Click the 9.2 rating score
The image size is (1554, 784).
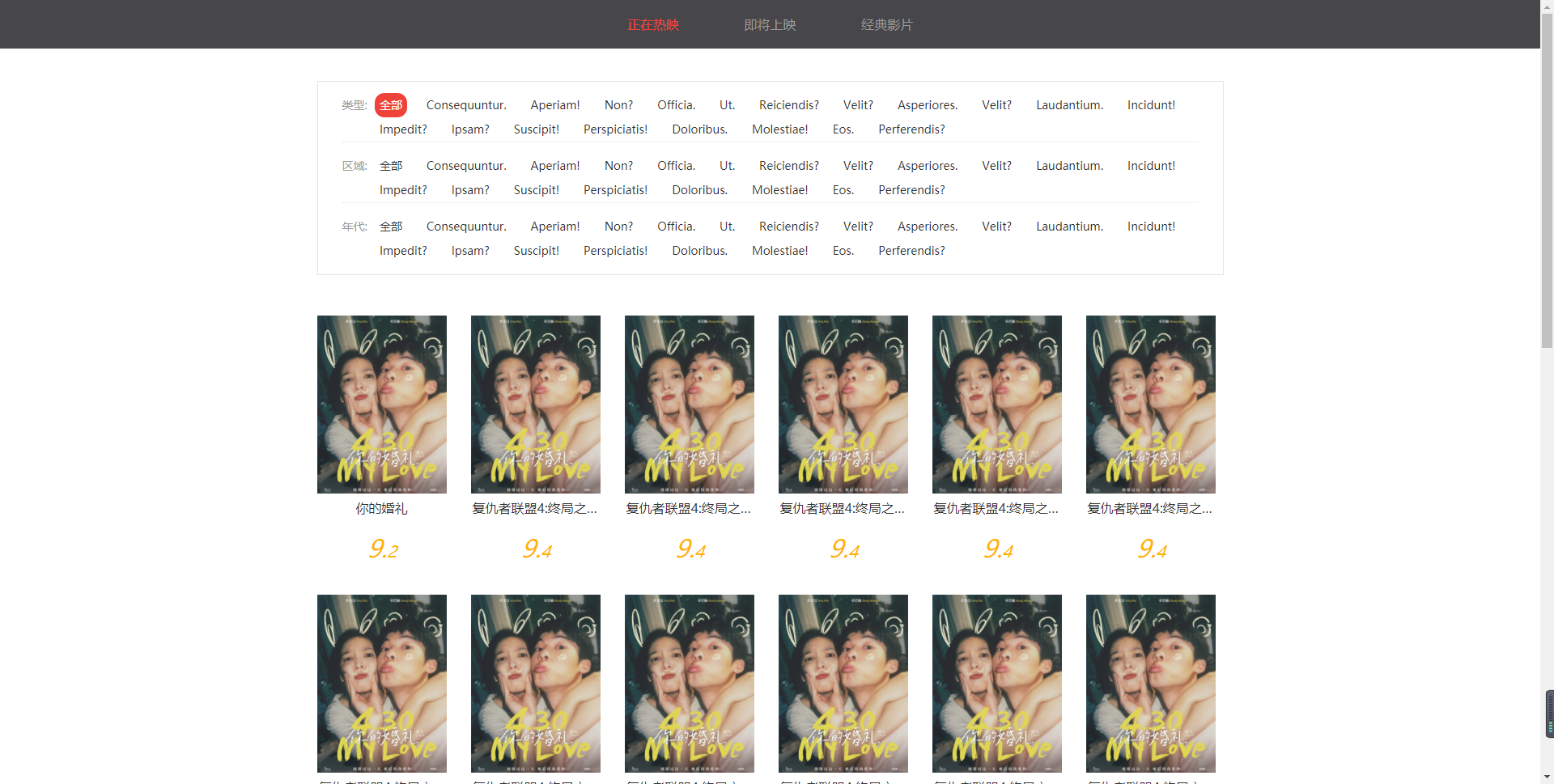point(383,549)
